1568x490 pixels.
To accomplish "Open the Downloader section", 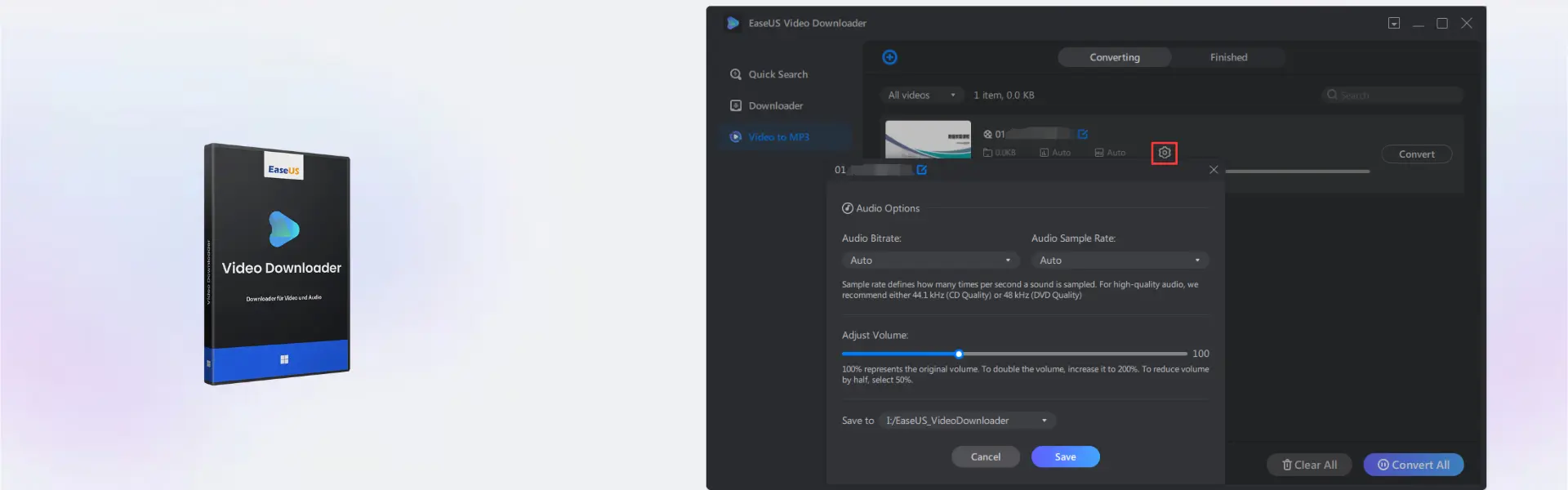I will tap(766, 106).
